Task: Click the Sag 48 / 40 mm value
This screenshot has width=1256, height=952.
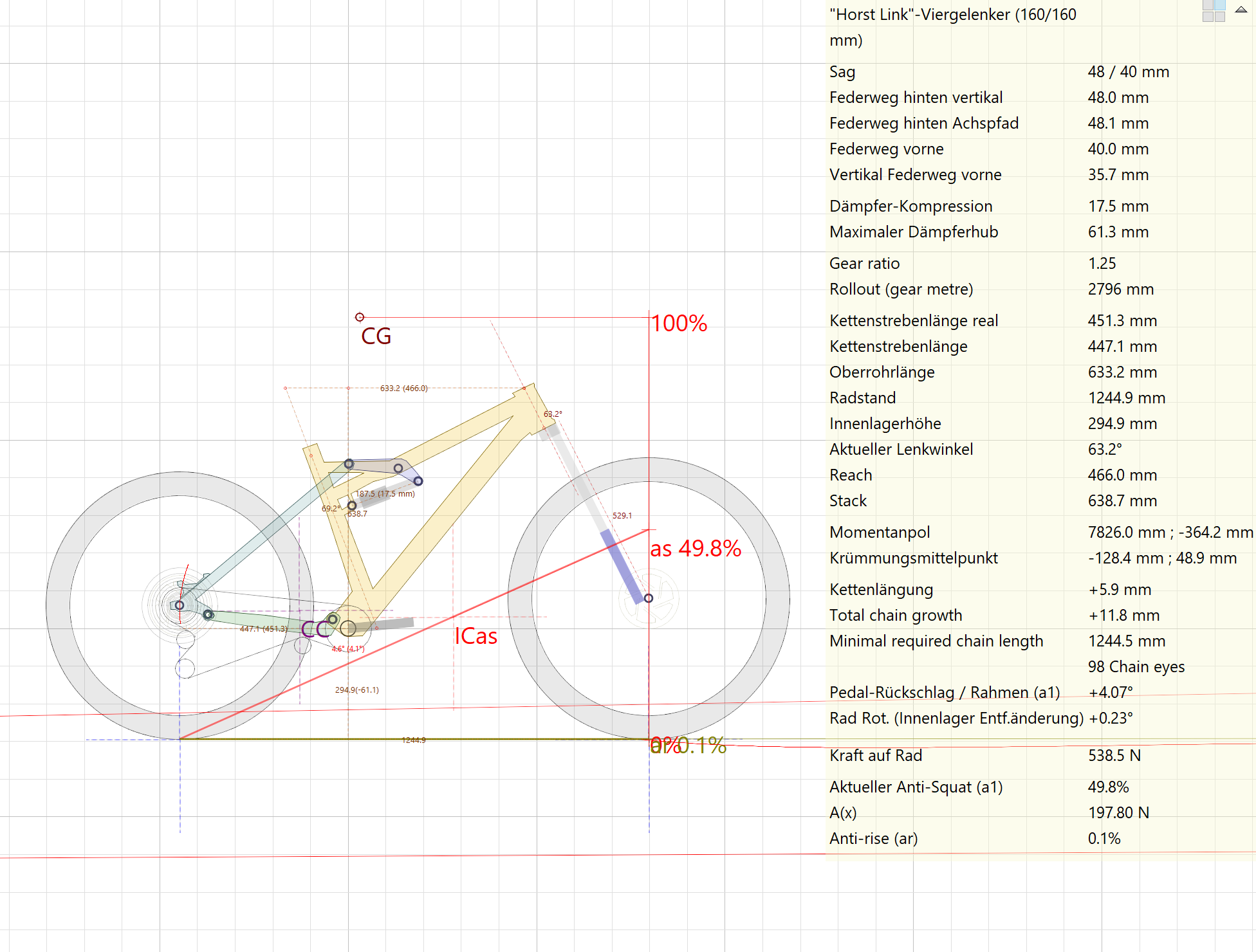Action: point(1128,72)
